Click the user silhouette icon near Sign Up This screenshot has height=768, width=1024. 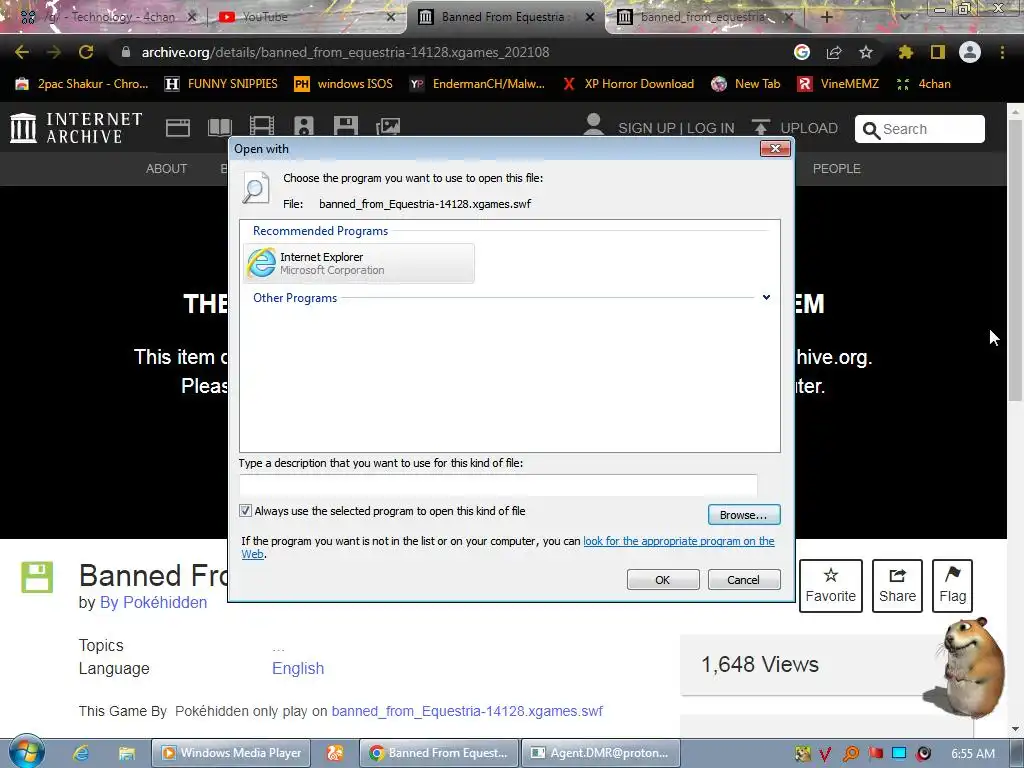(594, 124)
